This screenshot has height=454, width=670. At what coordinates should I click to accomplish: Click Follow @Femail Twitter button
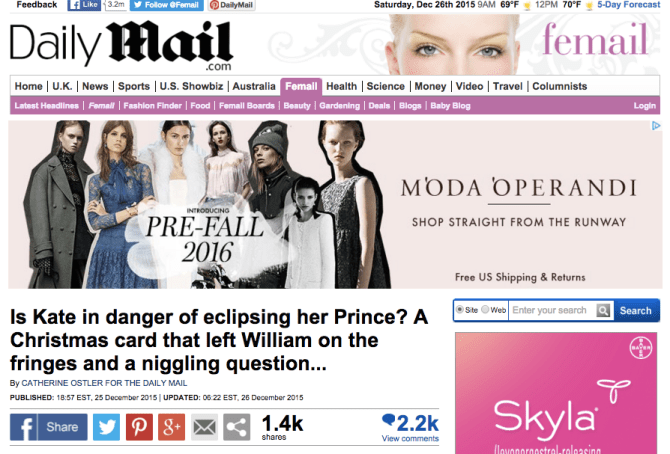pyautogui.click(x=167, y=5)
